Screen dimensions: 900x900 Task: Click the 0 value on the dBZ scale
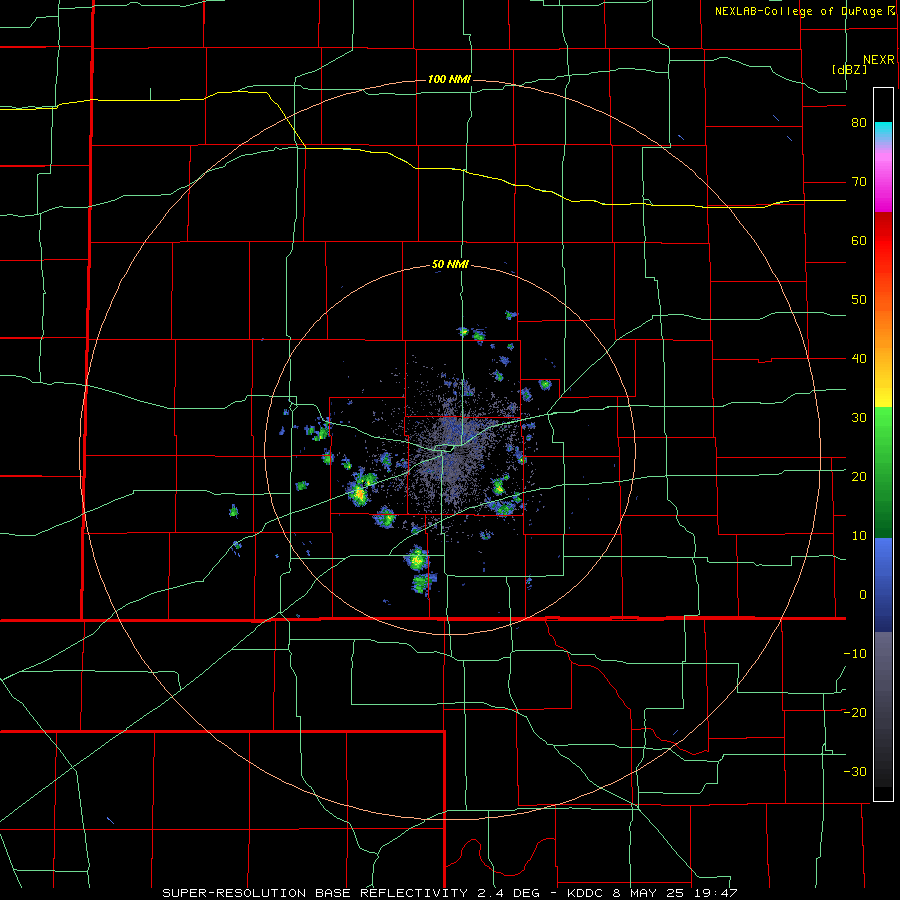point(863,595)
